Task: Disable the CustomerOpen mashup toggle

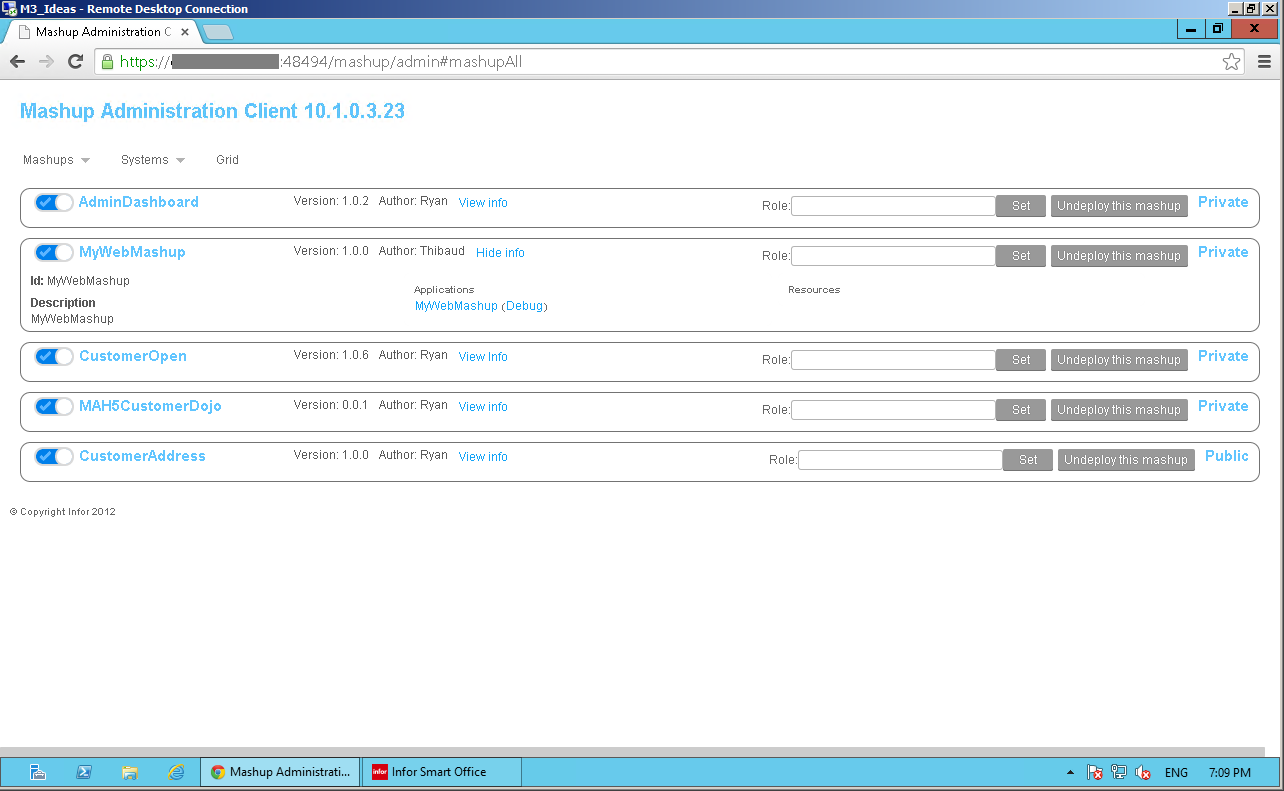Action: (54, 357)
